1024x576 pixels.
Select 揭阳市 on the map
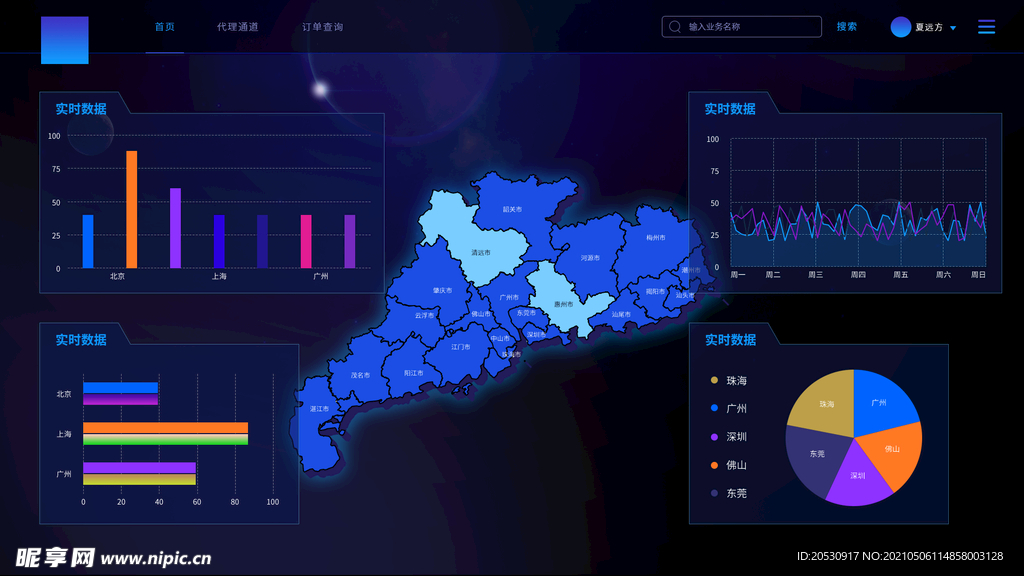(655, 292)
